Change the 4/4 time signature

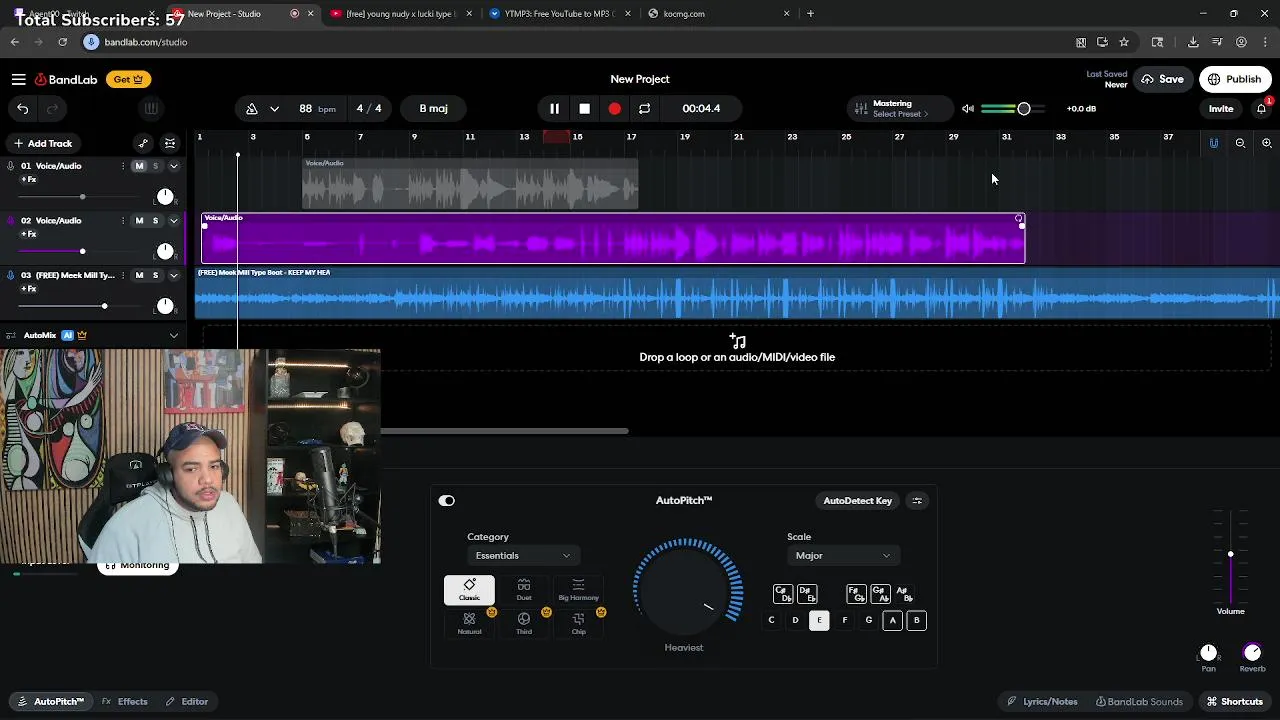coord(369,108)
